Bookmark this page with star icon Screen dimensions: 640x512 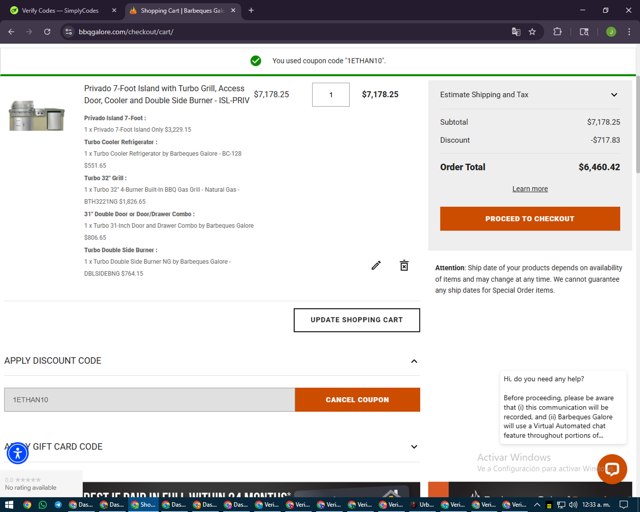532,32
